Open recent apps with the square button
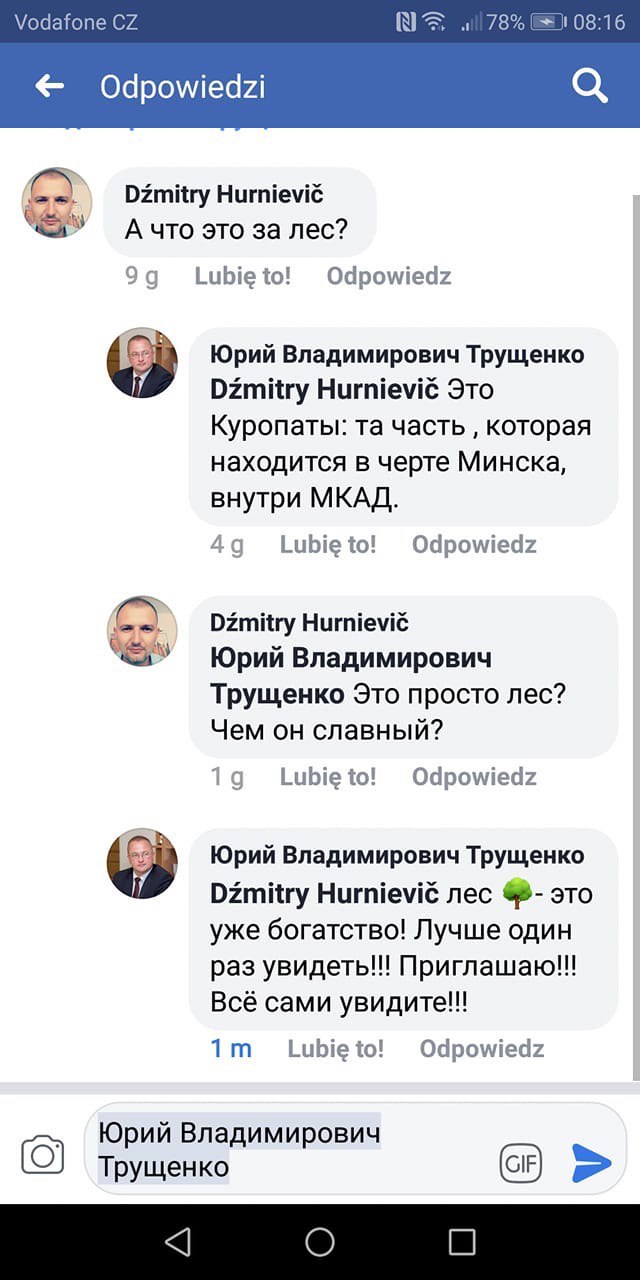This screenshot has width=640, height=1280. click(462, 1242)
